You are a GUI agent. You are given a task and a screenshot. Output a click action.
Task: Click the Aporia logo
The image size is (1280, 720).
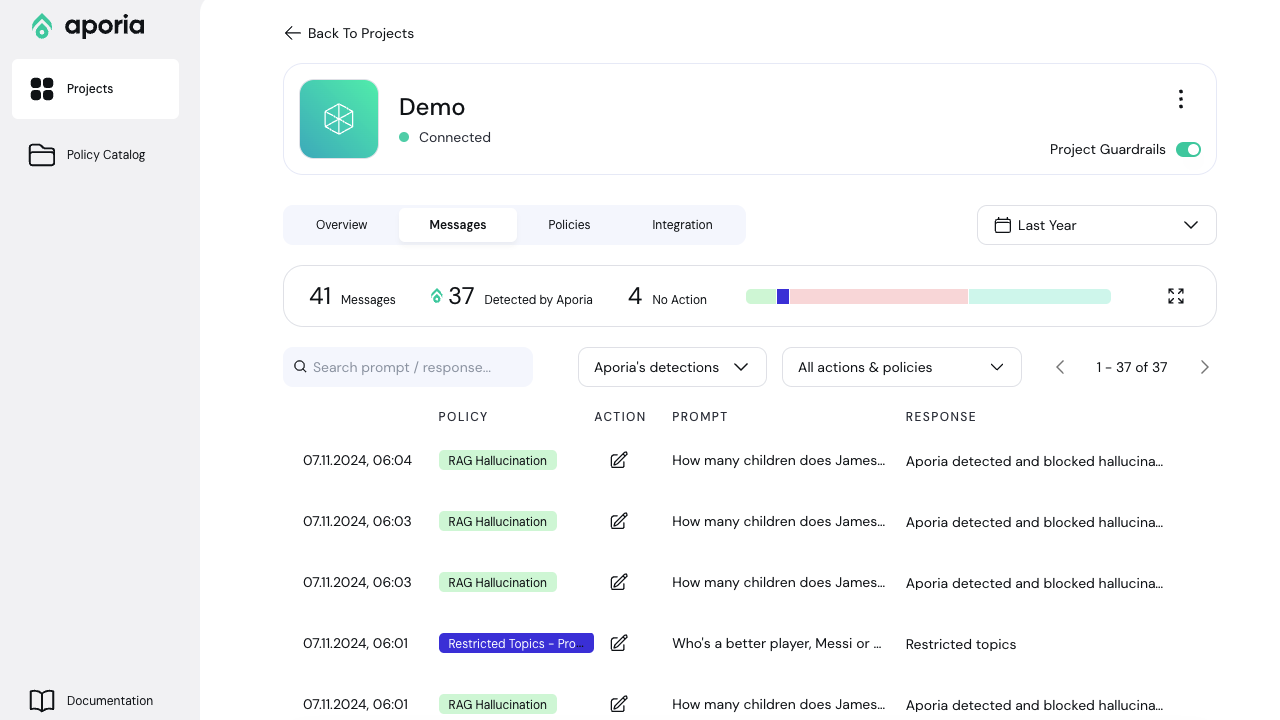point(88,26)
